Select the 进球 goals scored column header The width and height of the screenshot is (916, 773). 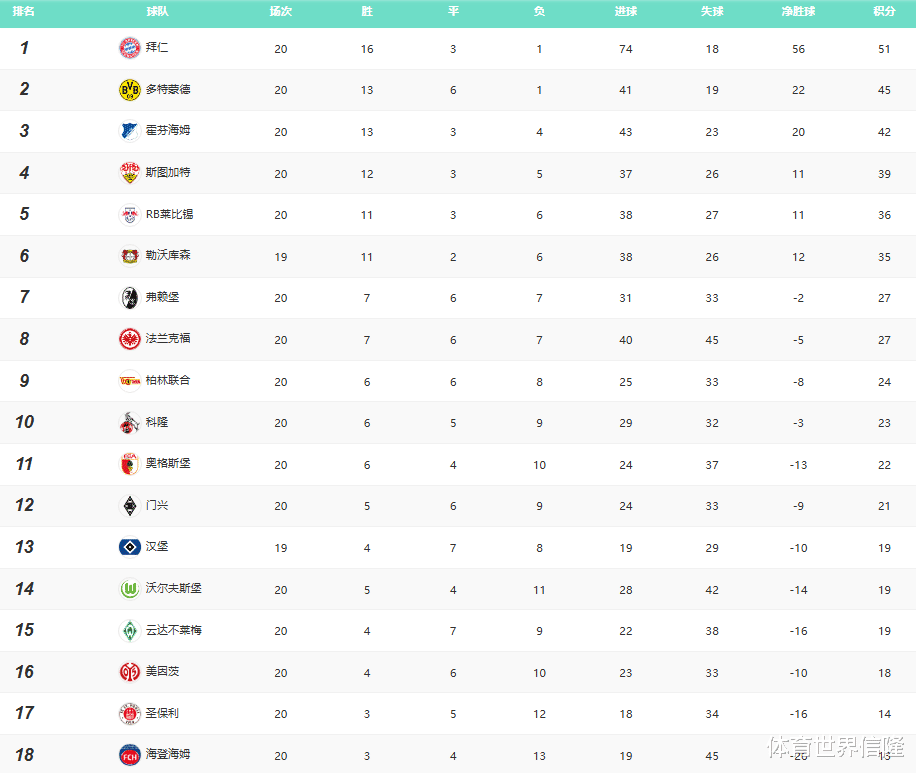click(x=626, y=12)
